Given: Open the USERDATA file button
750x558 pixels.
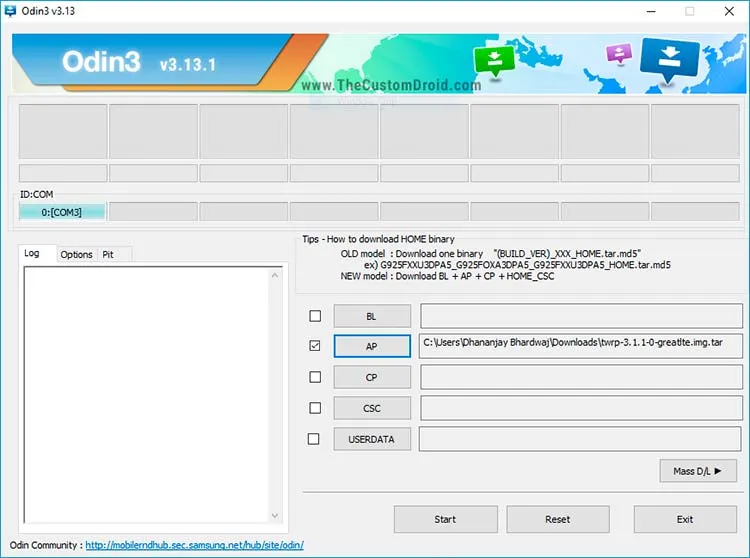Looking at the screenshot, I should (x=372, y=439).
